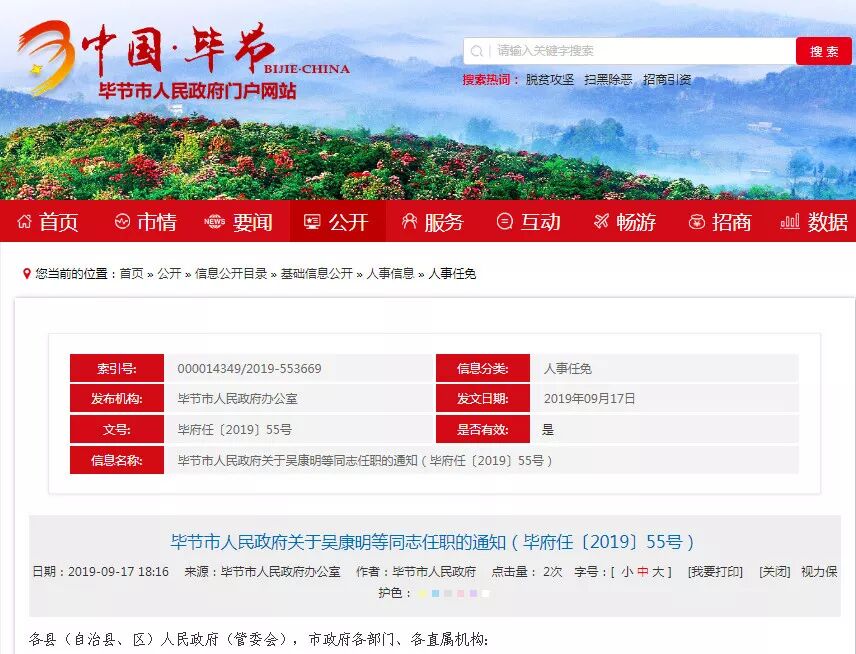Click the Bijie swirl logo
856x654 pixels.
coord(46,57)
